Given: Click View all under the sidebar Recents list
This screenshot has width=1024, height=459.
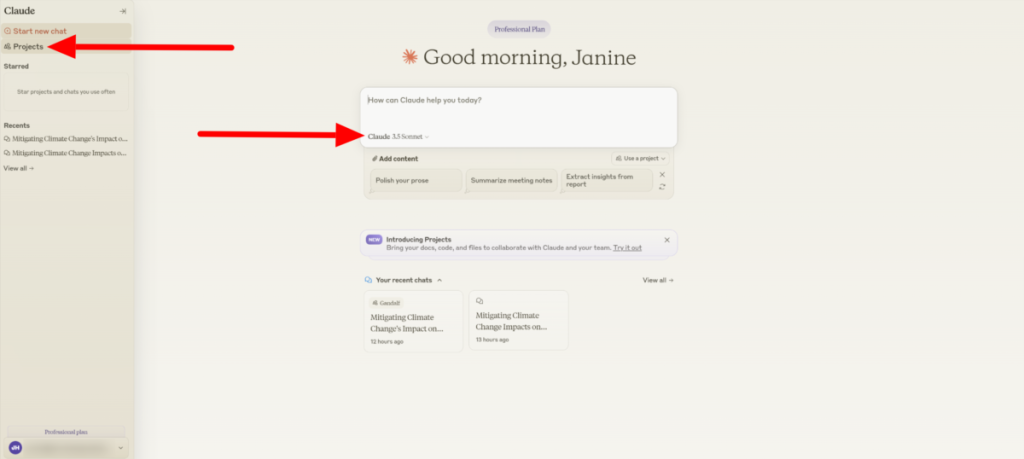Looking at the screenshot, I should (18, 168).
